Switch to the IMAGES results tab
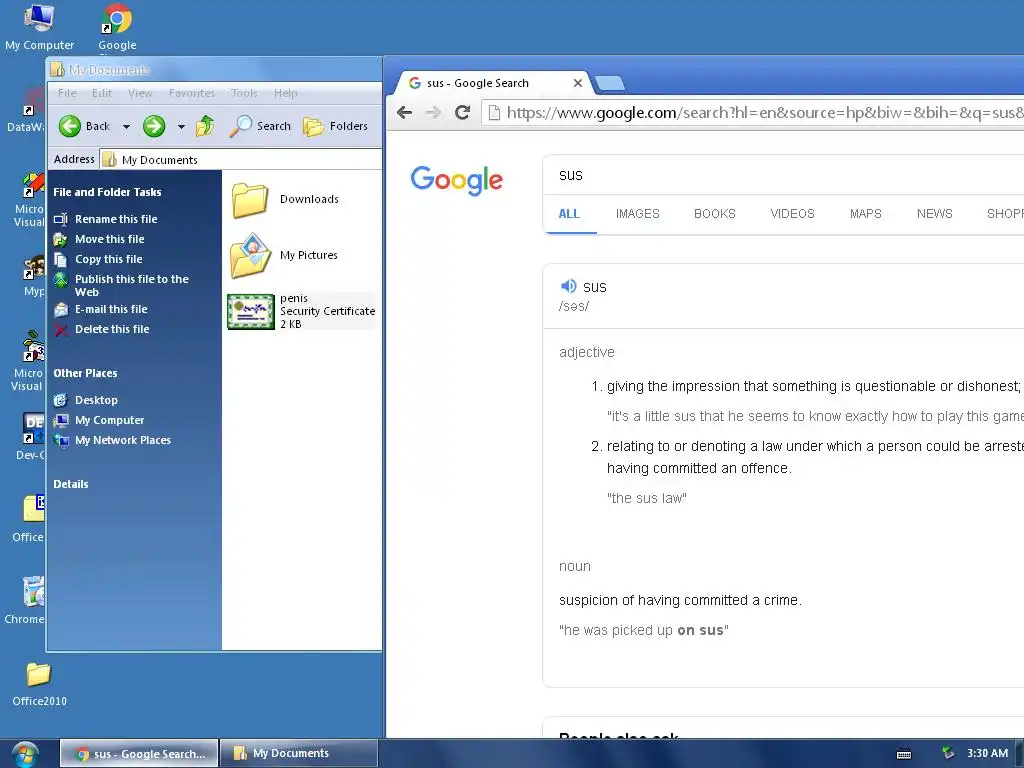Screen dimensions: 1024x768 pyautogui.click(x=637, y=214)
